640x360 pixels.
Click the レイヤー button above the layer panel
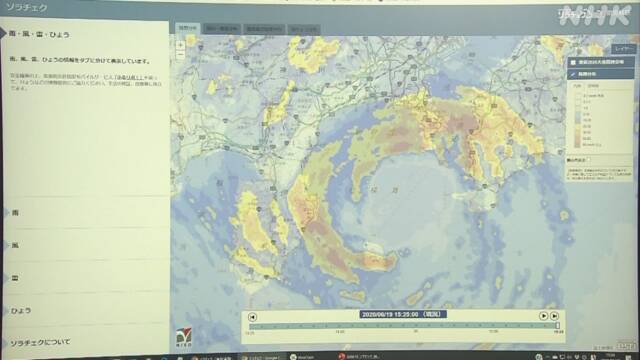pos(623,49)
